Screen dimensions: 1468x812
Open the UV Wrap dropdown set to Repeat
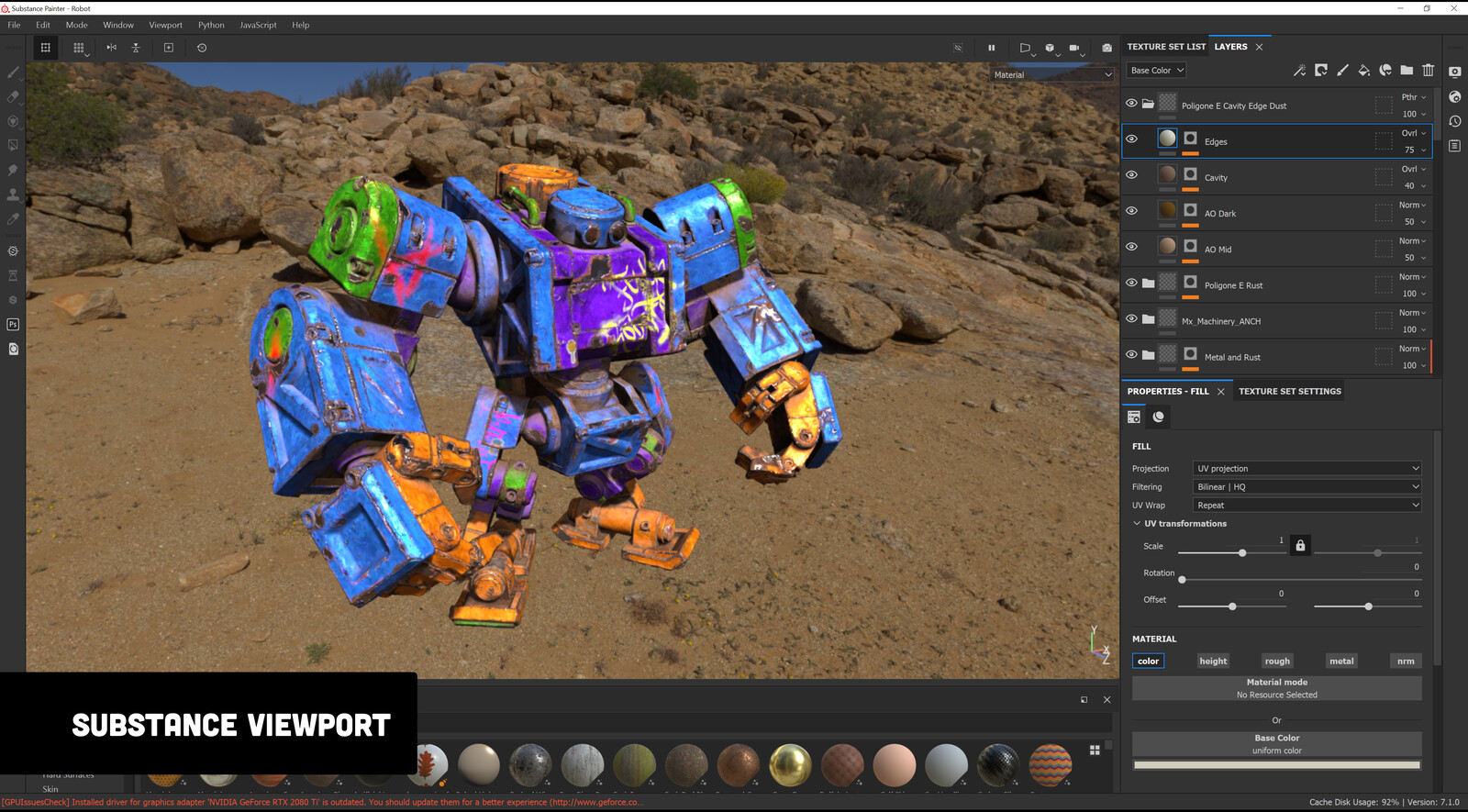1307,505
